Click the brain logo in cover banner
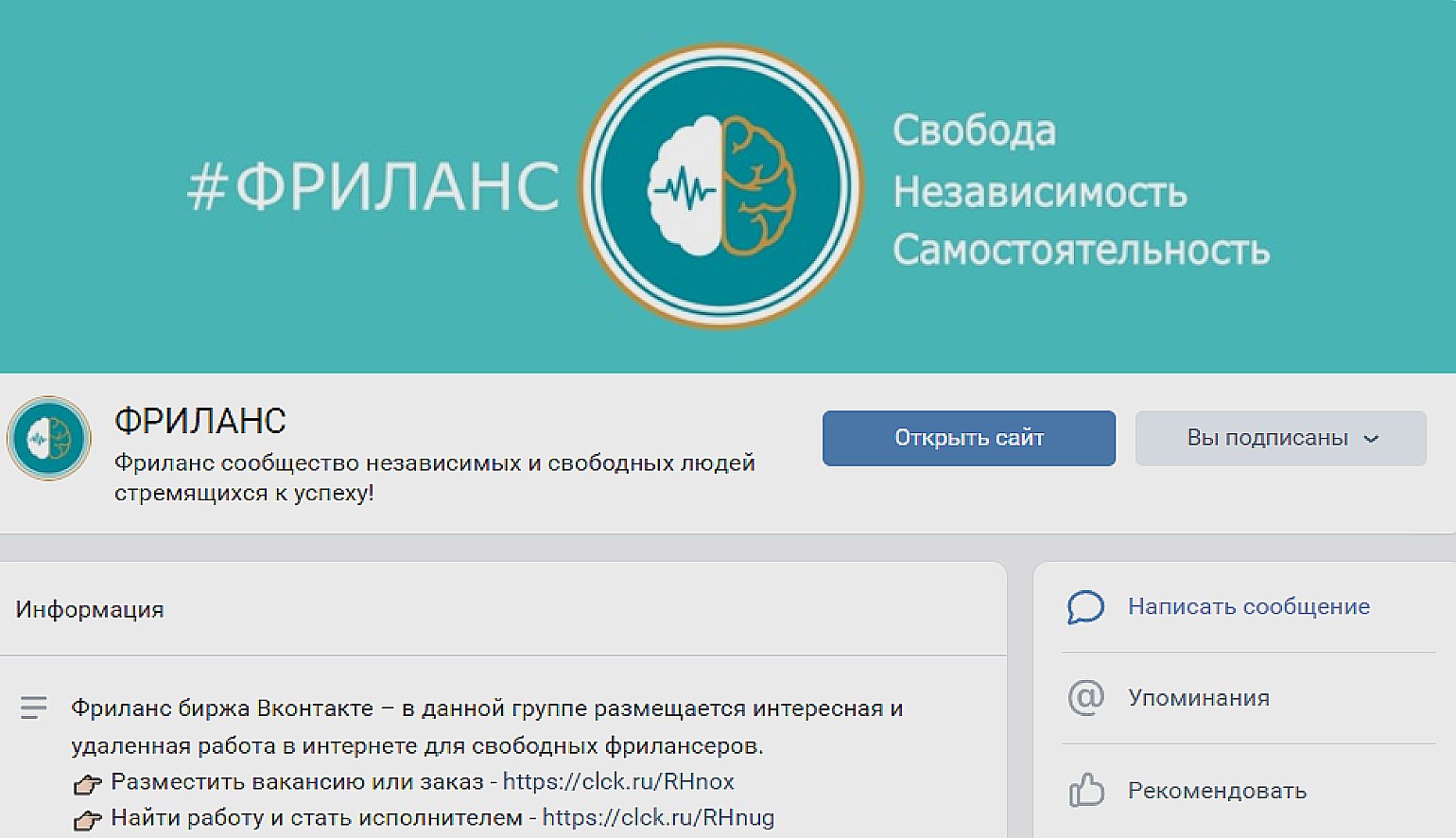Viewport: 1456px width, 838px height. tap(721, 185)
